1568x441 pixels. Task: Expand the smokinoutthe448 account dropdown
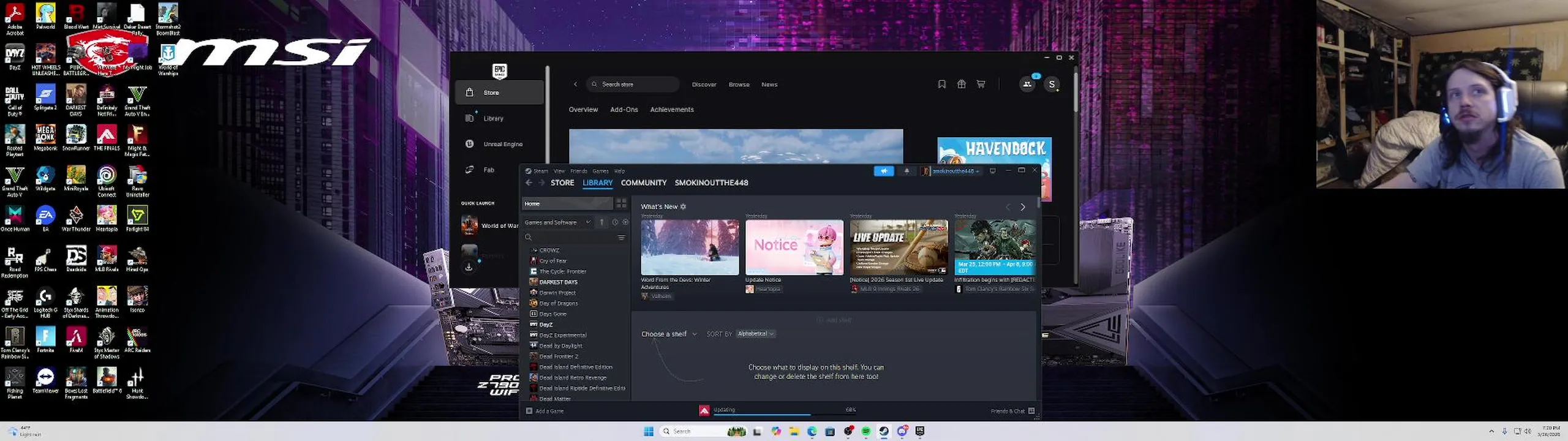tap(952, 171)
